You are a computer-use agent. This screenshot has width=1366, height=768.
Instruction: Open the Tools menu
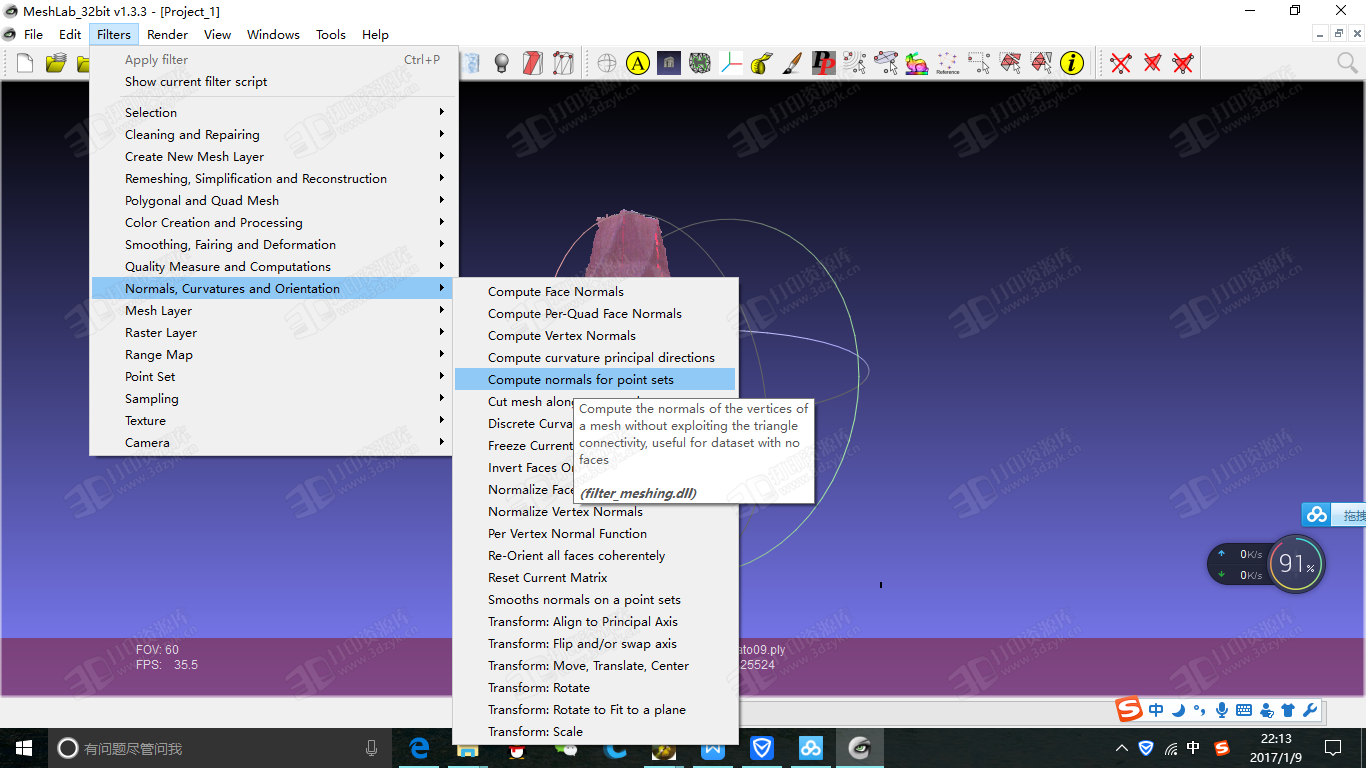pyautogui.click(x=331, y=34)
